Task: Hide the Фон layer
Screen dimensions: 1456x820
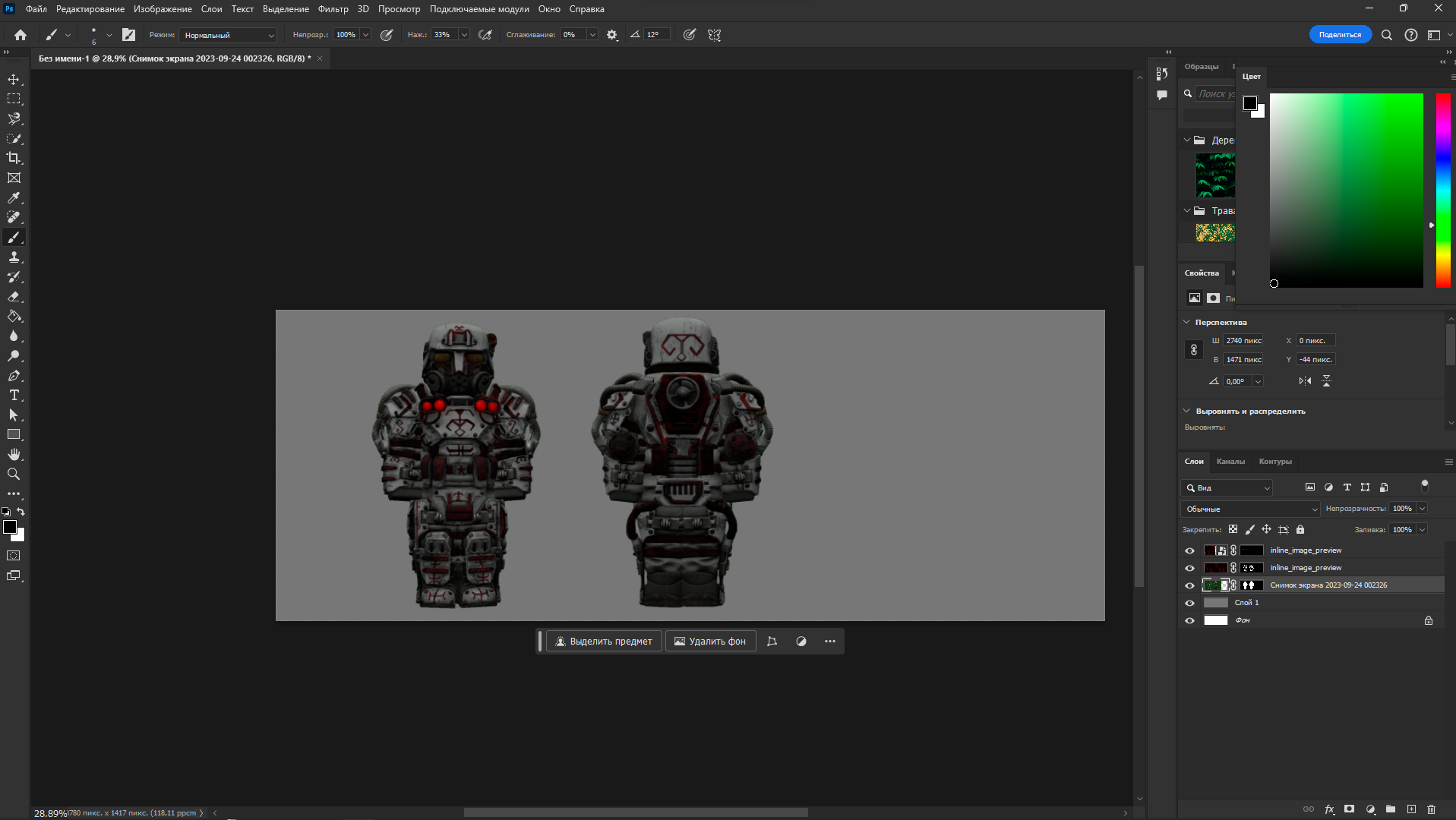Action: (x=1189, y=620)
